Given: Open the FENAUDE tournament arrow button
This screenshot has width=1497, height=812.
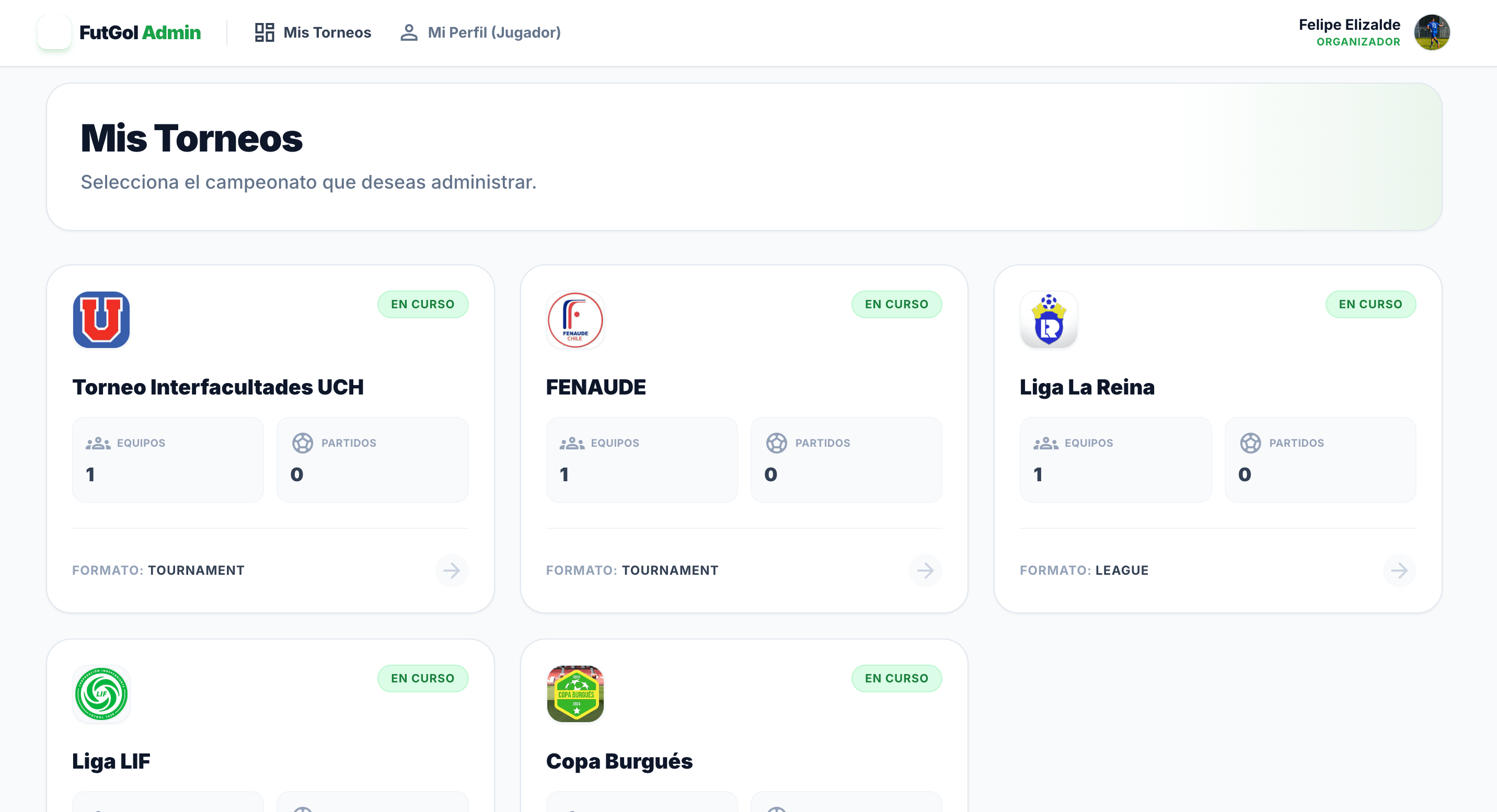Looking at the screenshot, I should click(925, 571).
